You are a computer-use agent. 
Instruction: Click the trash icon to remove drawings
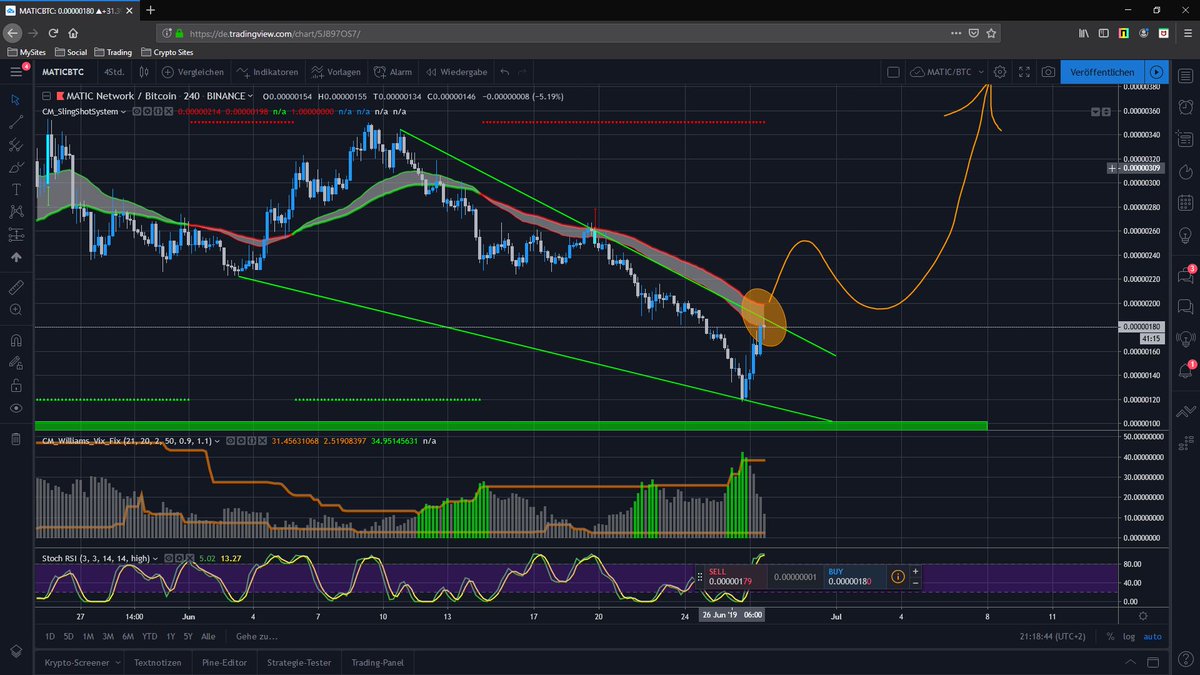pos(15,439)
